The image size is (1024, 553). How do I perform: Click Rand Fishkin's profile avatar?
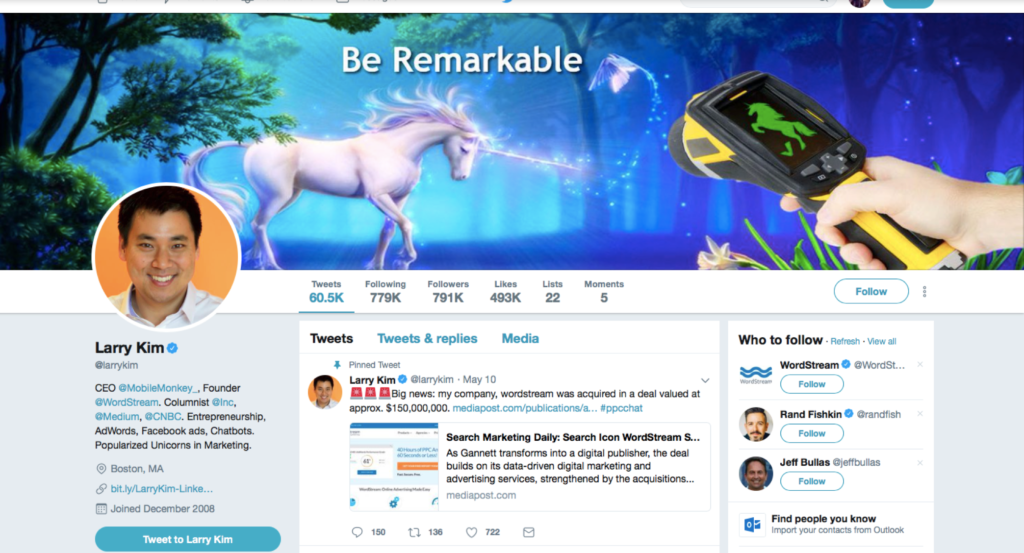tap(756, 424)
